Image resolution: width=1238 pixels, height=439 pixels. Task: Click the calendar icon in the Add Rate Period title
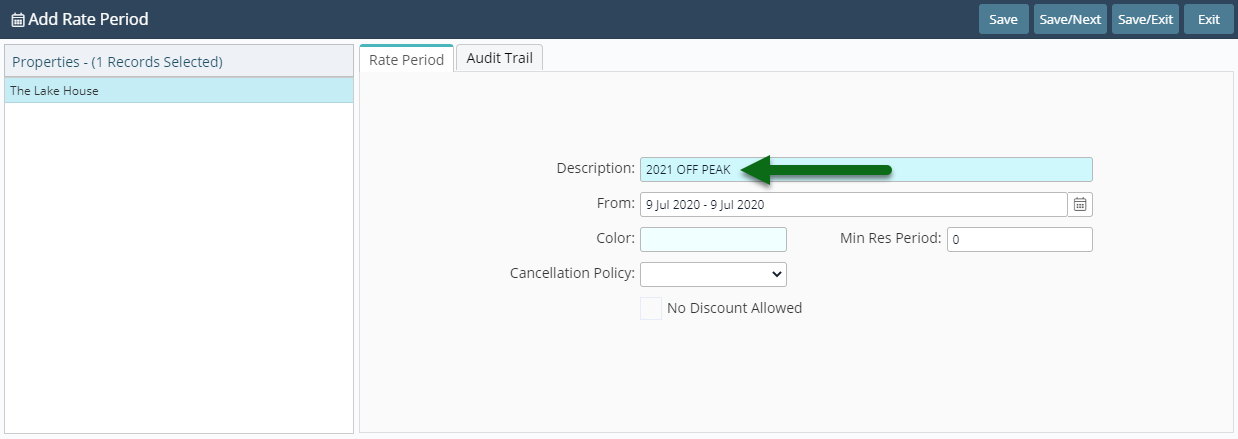click(17, 19)
